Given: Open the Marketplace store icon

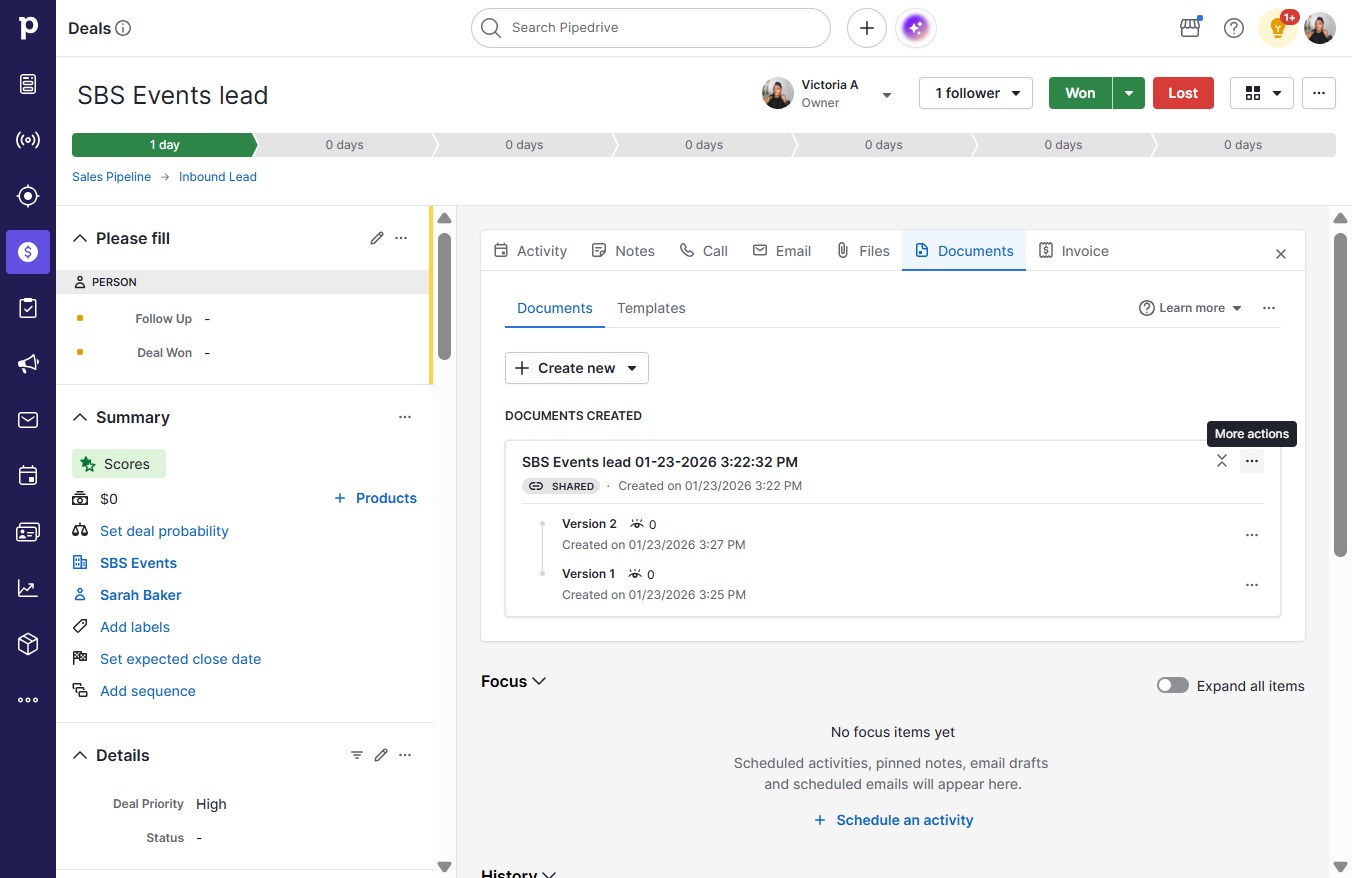Looking at the screenshot, I should (x=1190, y=28).
